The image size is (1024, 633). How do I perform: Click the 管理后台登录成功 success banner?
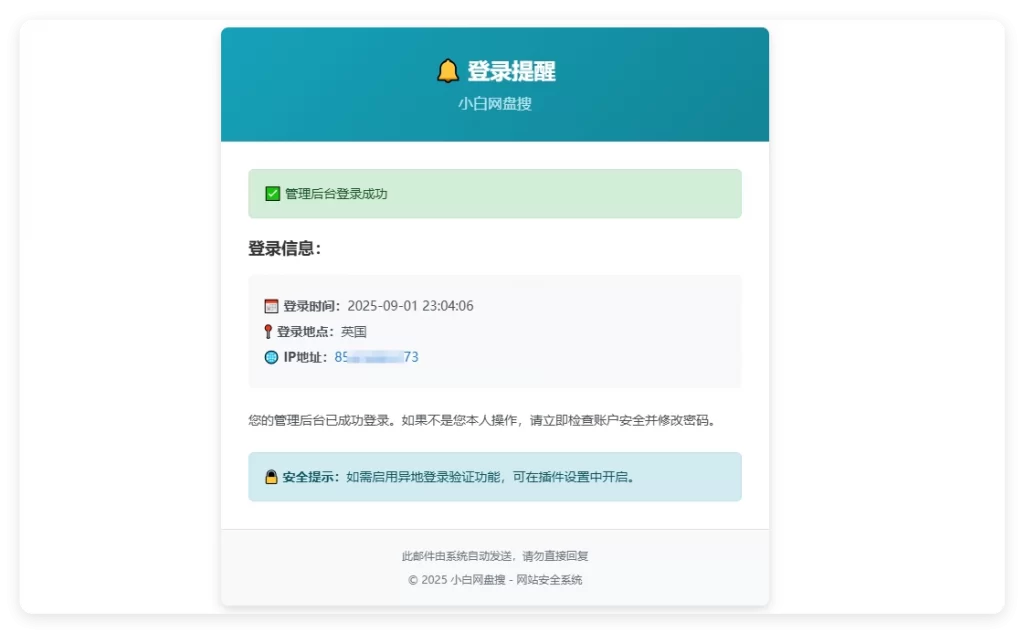495,193
